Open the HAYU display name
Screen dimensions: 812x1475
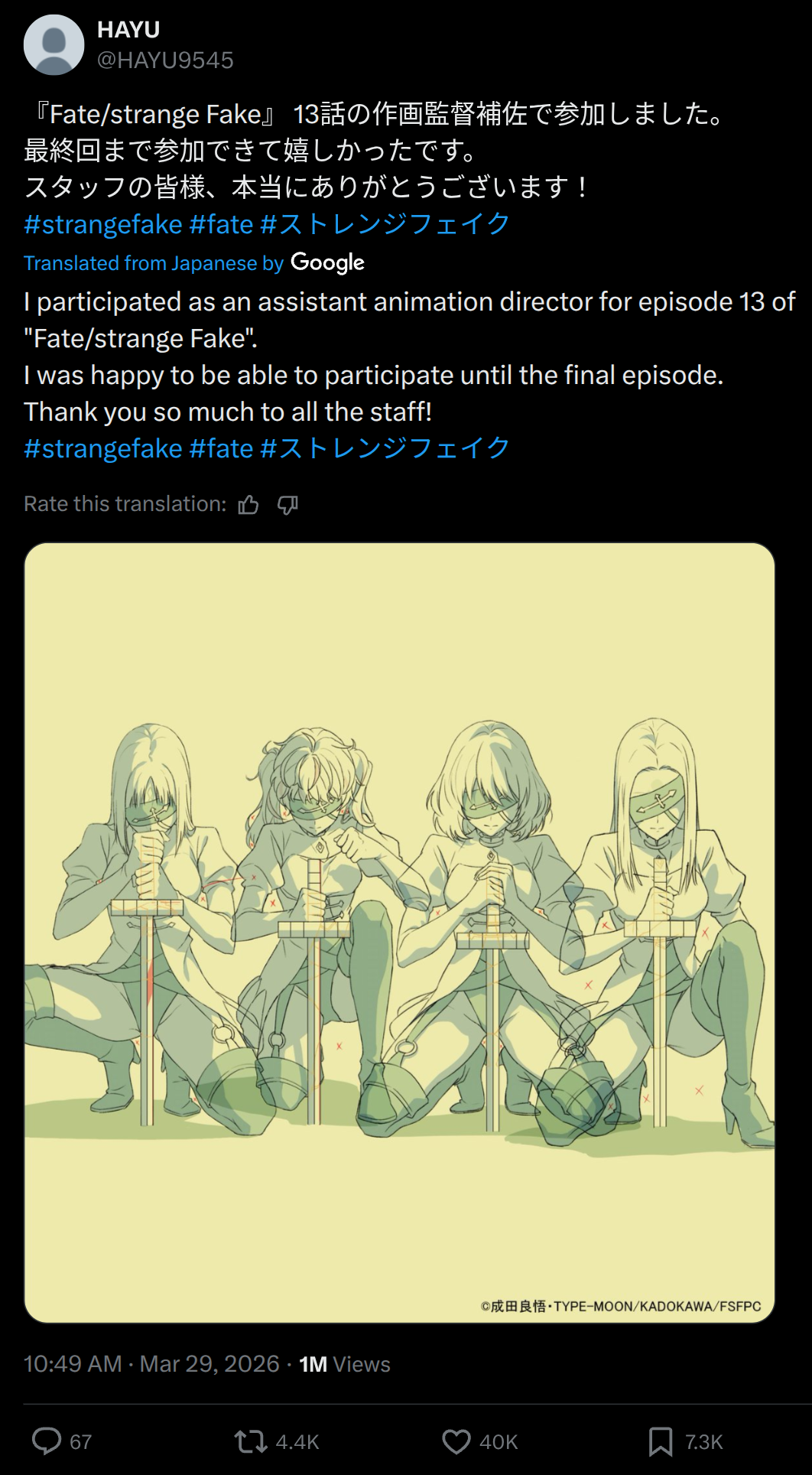point(128,29)
